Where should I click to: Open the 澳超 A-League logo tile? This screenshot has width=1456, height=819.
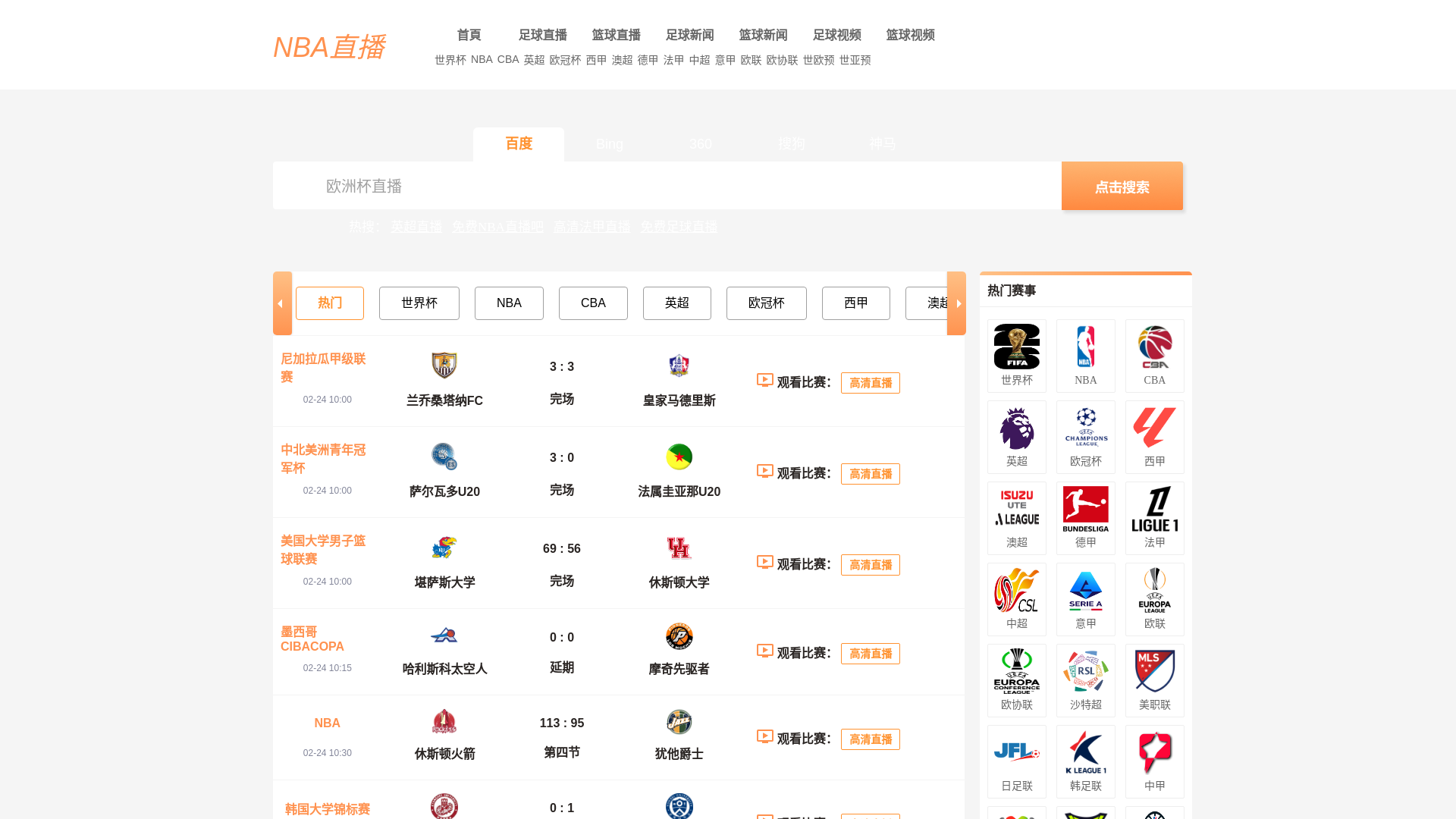click(x=1016, y=518)
